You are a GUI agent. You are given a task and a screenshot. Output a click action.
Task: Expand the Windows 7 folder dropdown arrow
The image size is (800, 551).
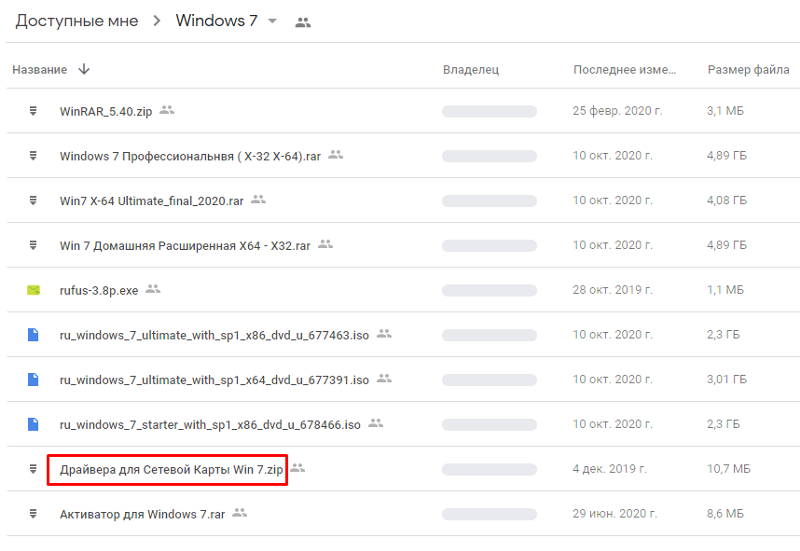[x=272, y=21]
